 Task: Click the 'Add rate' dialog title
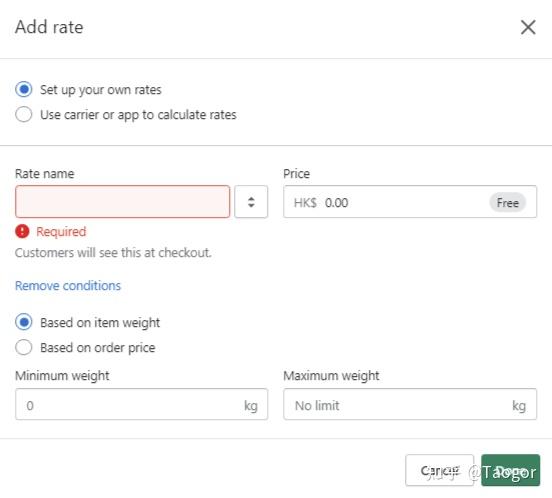[x=49, y=27]
